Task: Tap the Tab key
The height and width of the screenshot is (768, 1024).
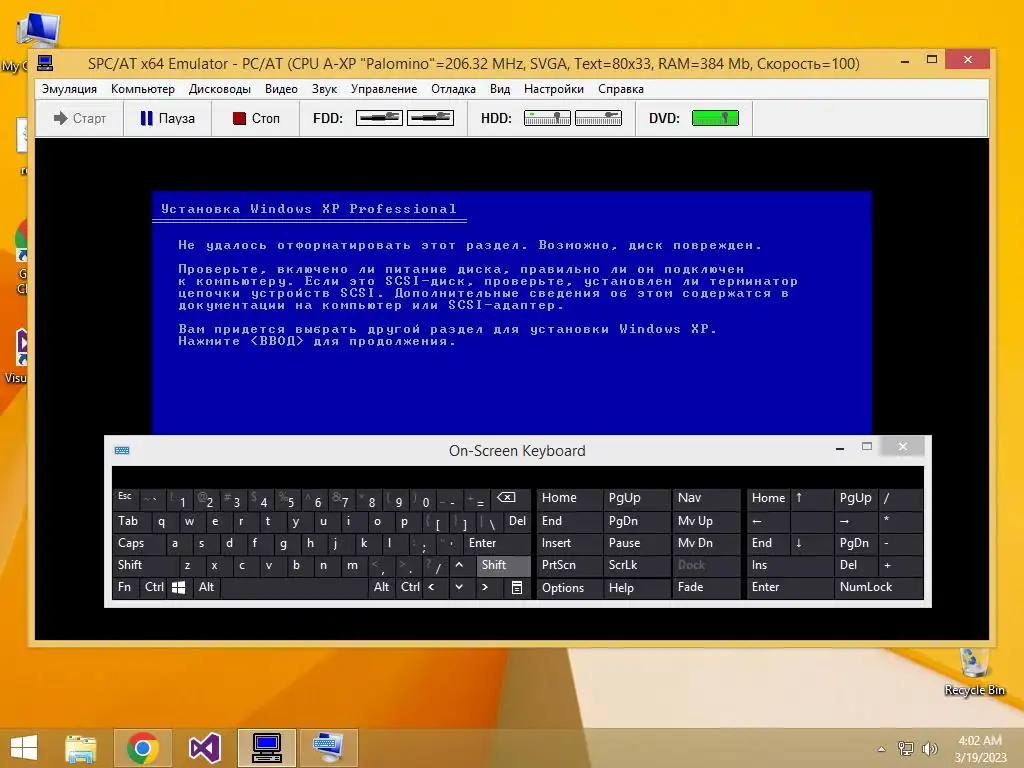Action: pyautogui.click(x=132, y=521)
